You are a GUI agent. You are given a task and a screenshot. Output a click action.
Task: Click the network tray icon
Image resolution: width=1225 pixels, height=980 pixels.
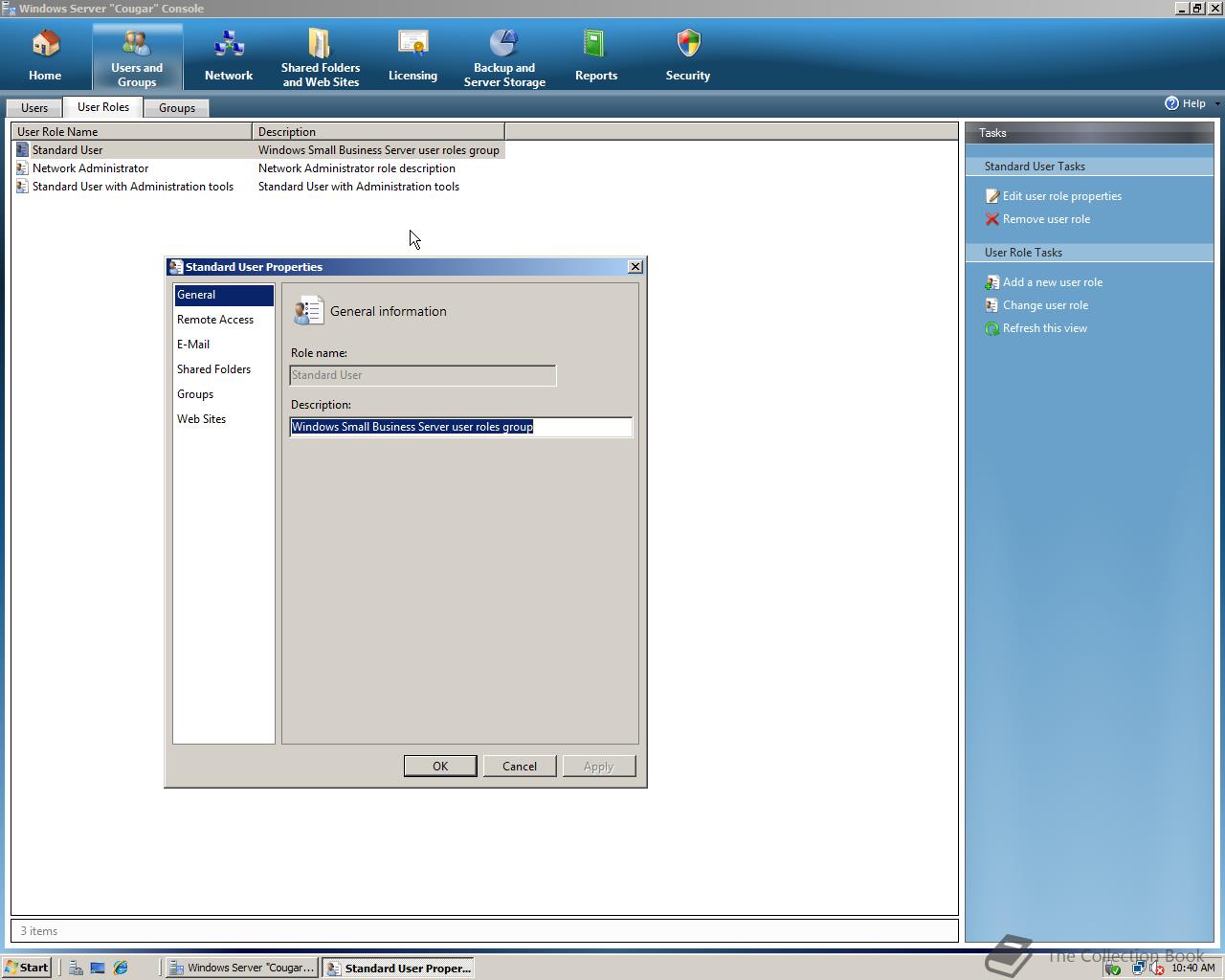pyautogui.click(x=1138, y=968)
